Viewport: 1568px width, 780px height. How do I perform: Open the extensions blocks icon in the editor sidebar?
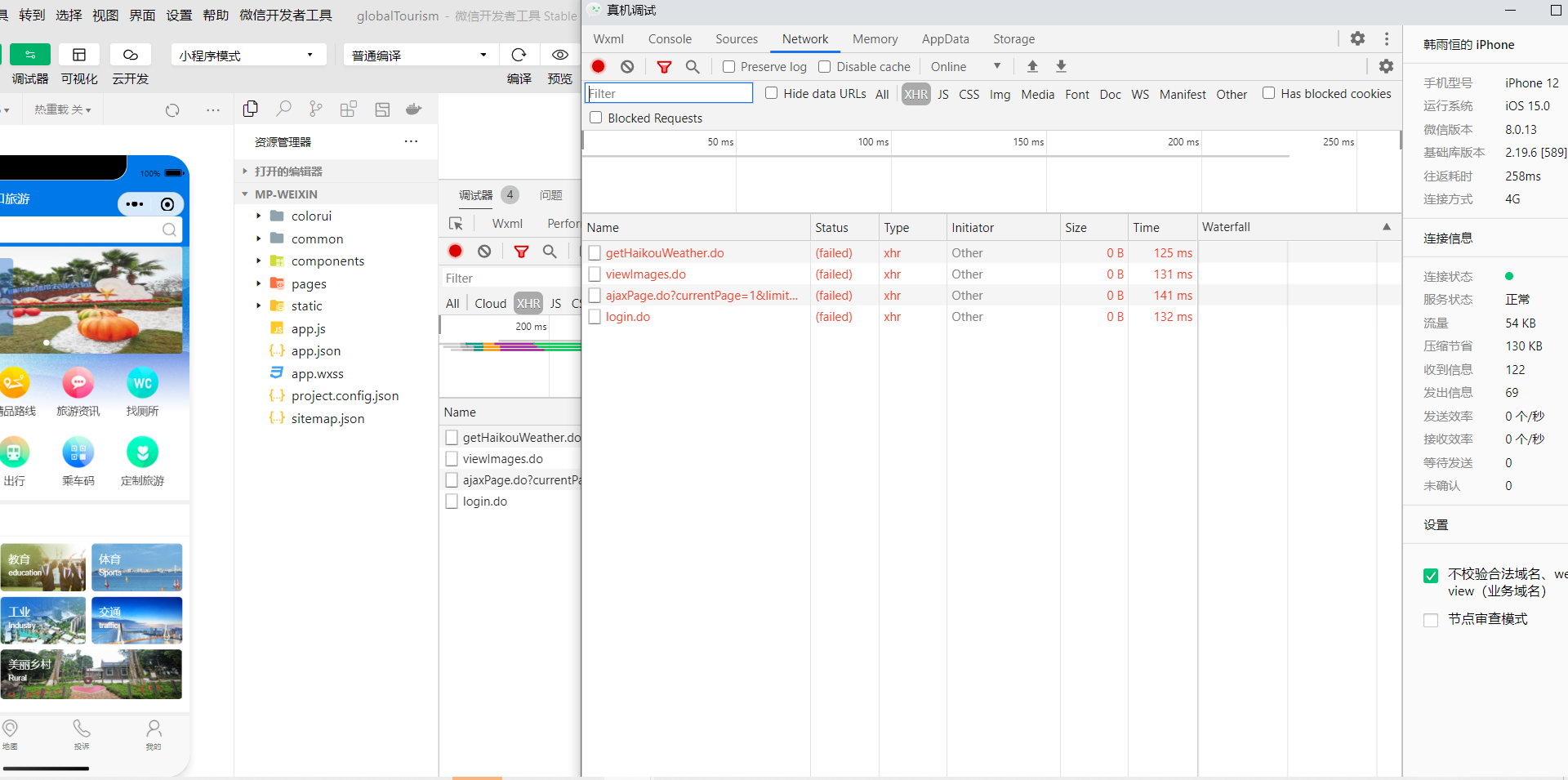click(x=349, y=109)
